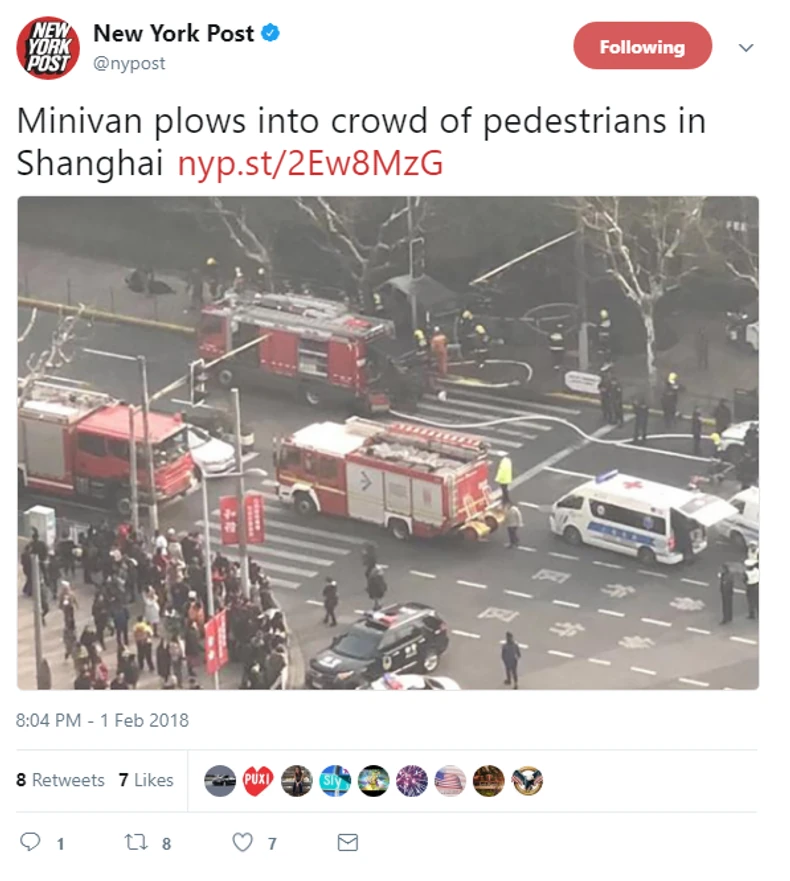Open the eagle emblem avatar
The width and height of the screenshot is (790, 881).
(527, 780)
